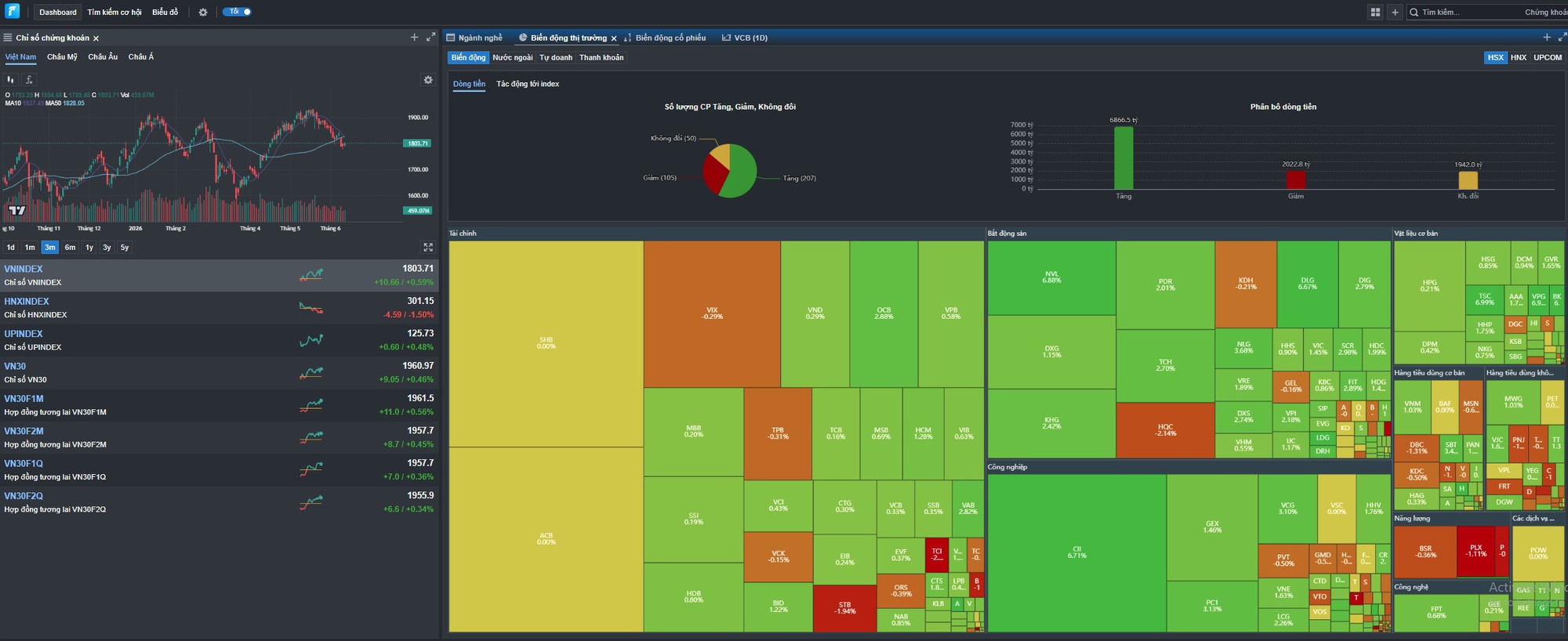Image resolution: width=1568 pixels, height=641 pixels.
Task: Click the red STB heatmap tile
Action: coord(844,608)
